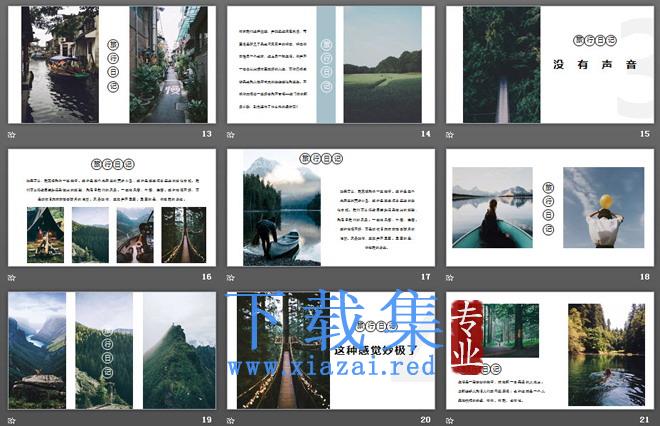The width and height of the screenshot is (660, 426).
Task: Click slide number 14 label
Action: [426, 134]
